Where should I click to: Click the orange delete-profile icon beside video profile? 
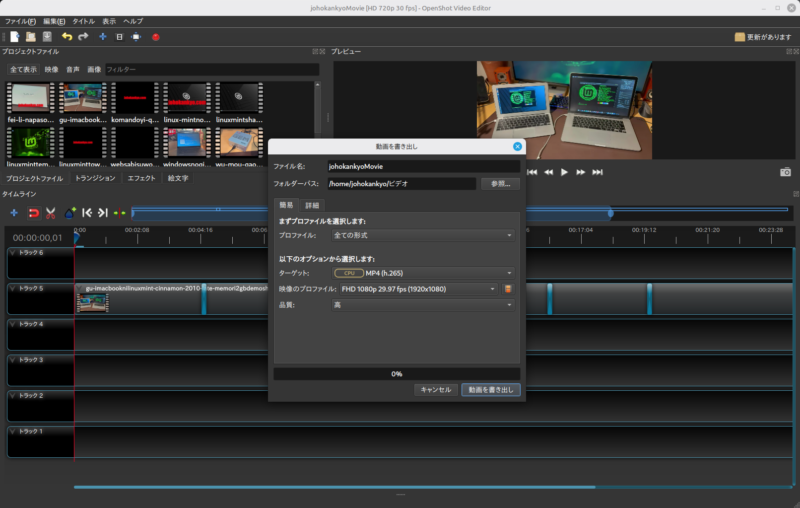[508, 289]
